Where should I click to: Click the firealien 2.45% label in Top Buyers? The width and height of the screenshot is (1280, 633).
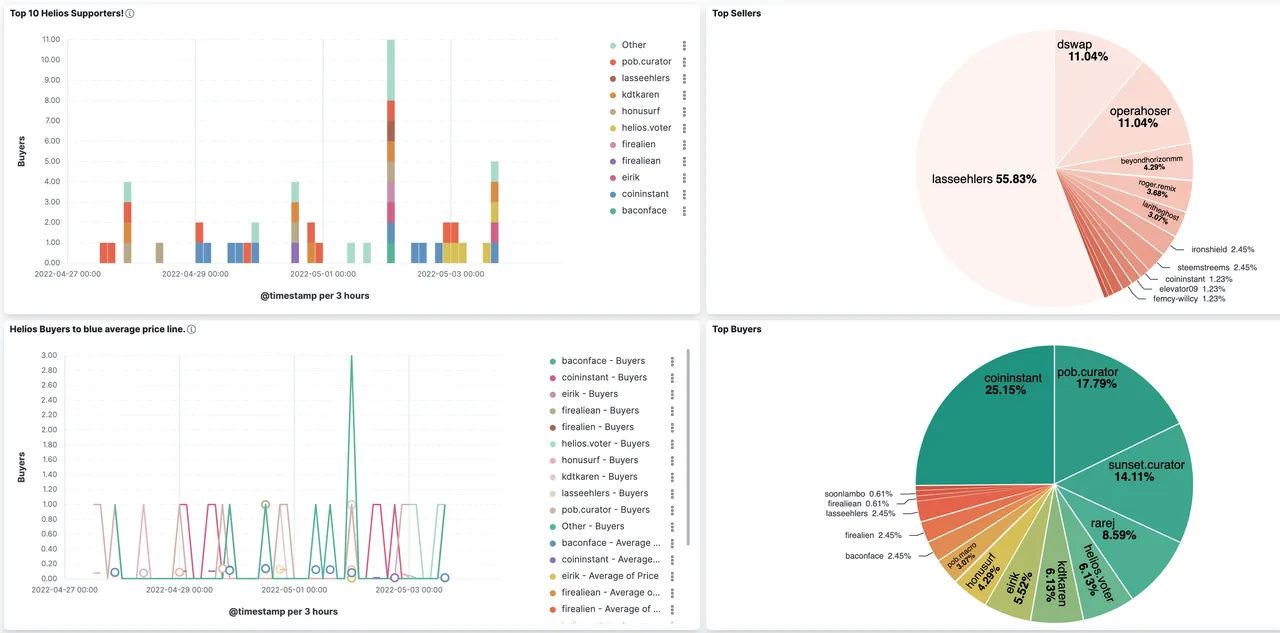(x=875, y=535)
